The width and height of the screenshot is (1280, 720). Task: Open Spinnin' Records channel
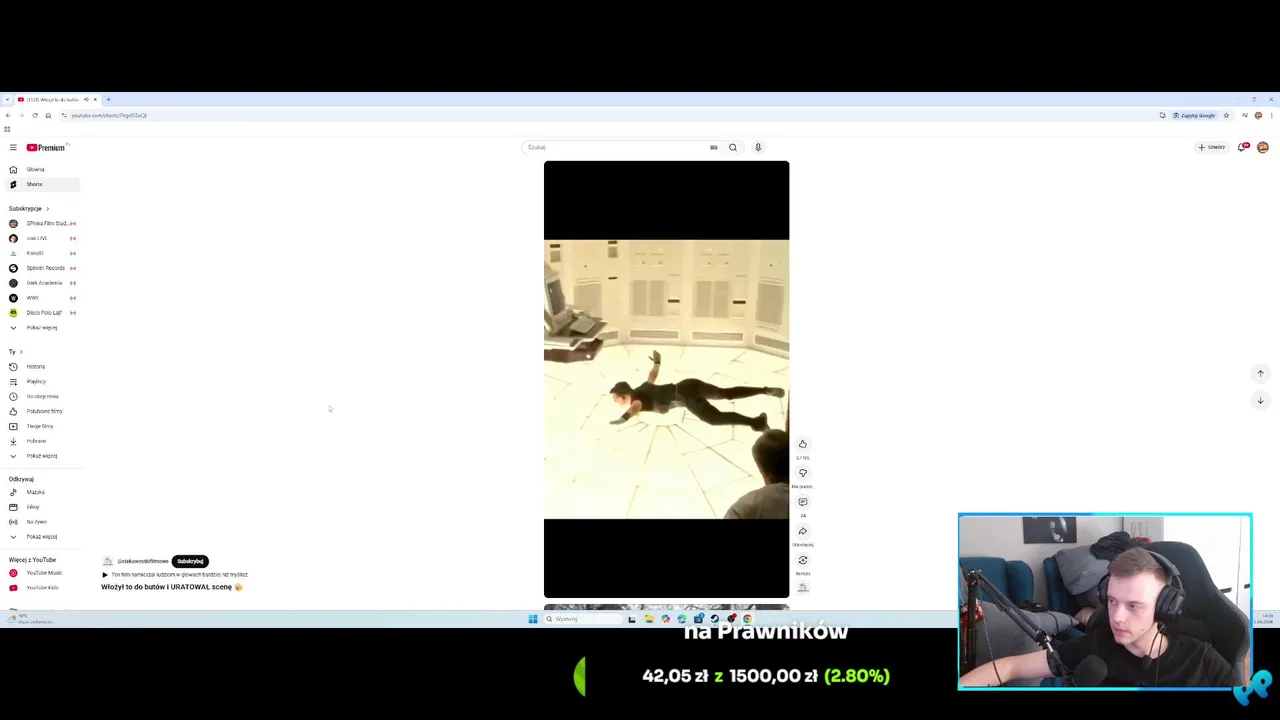[x=40, y=268]
